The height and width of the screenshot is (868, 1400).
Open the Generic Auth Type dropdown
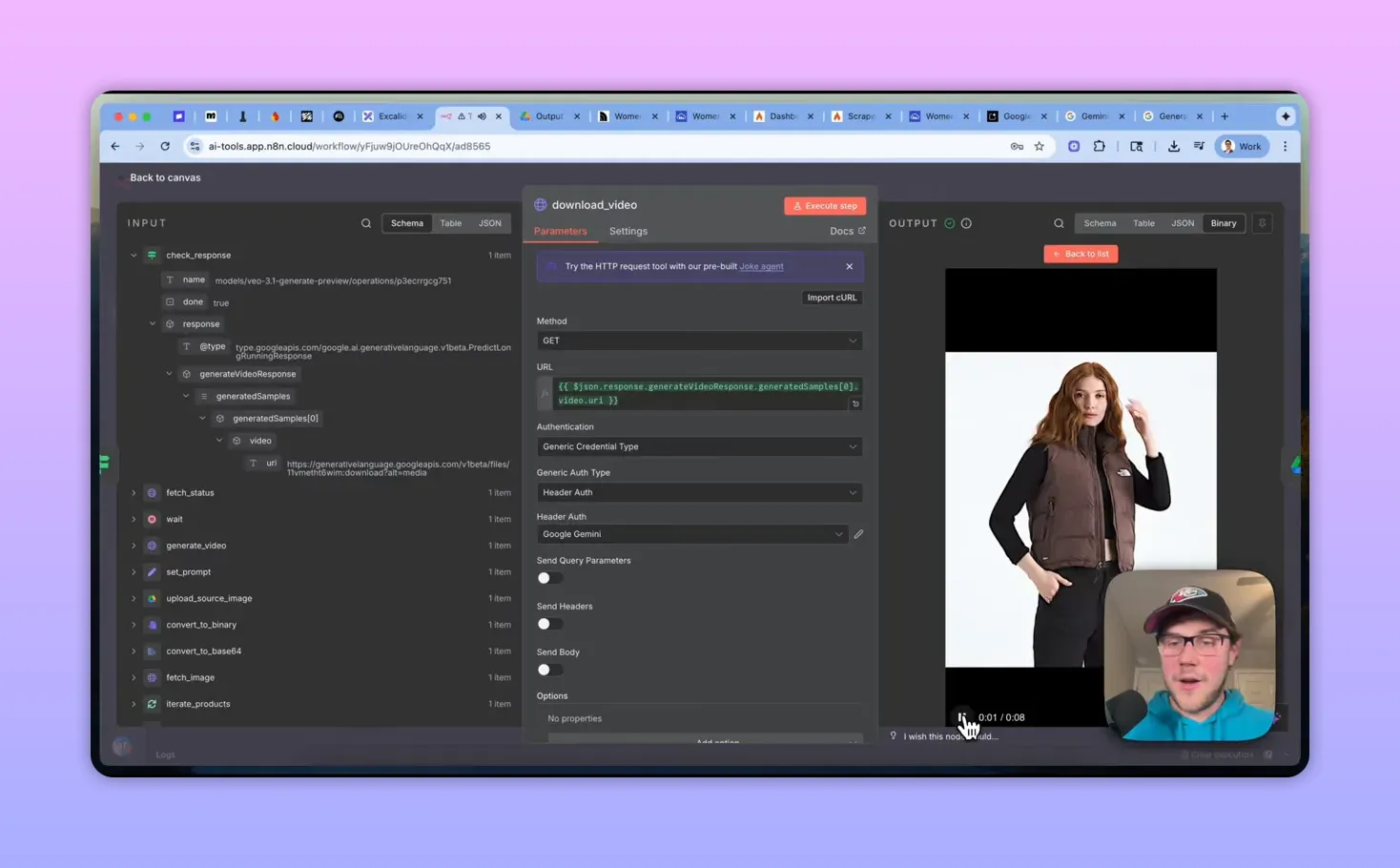pyautogui.click(x=698, y=492)
